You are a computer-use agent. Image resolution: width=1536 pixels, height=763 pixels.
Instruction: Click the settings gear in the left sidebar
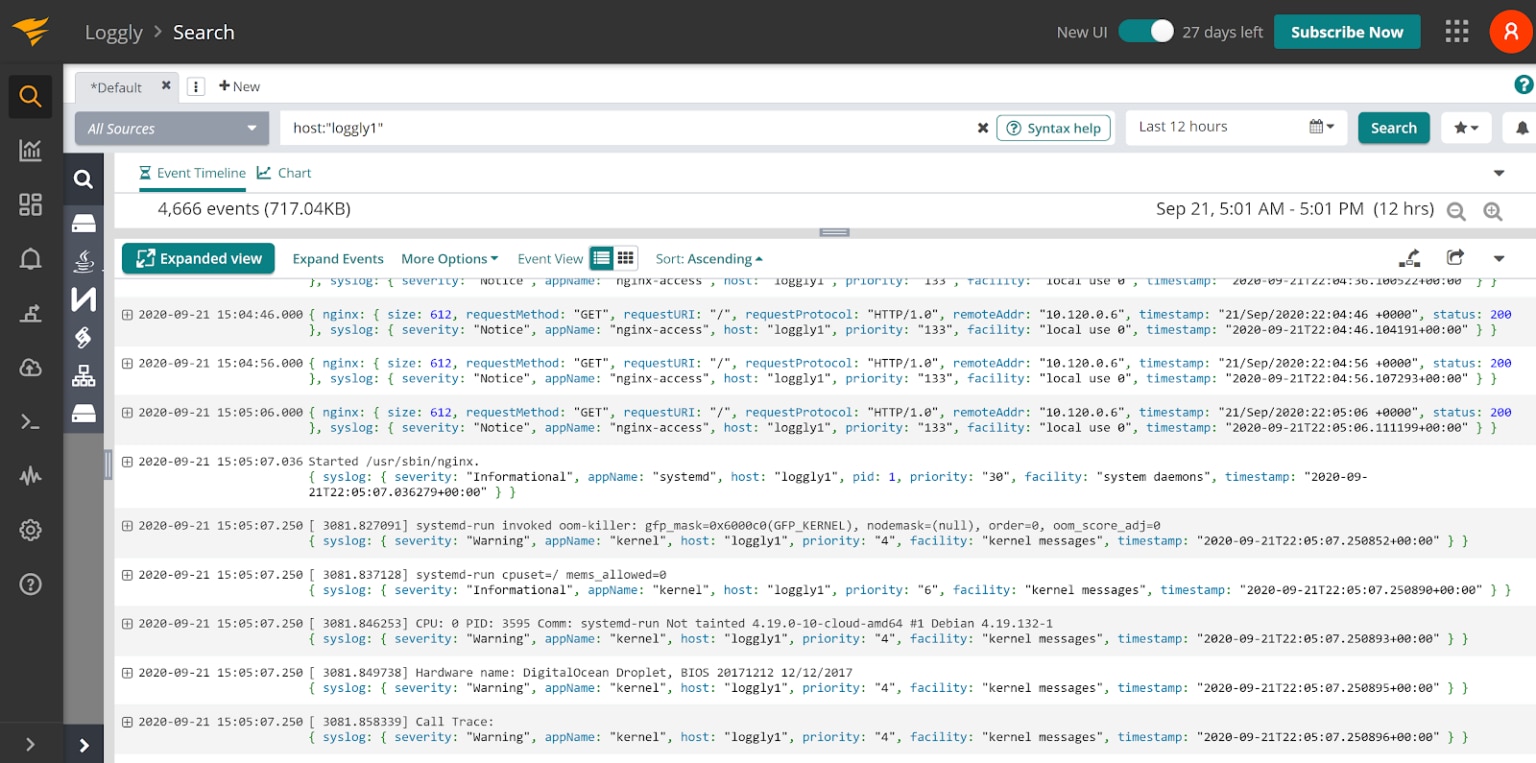(30, 530)
